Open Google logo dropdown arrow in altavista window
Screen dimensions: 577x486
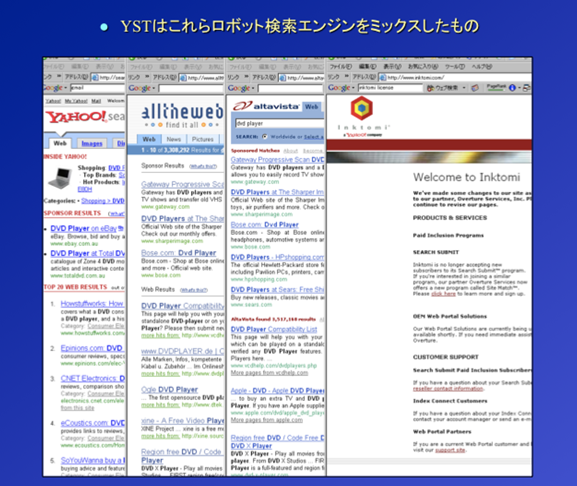pyautogui.click(x=253, y=88)
